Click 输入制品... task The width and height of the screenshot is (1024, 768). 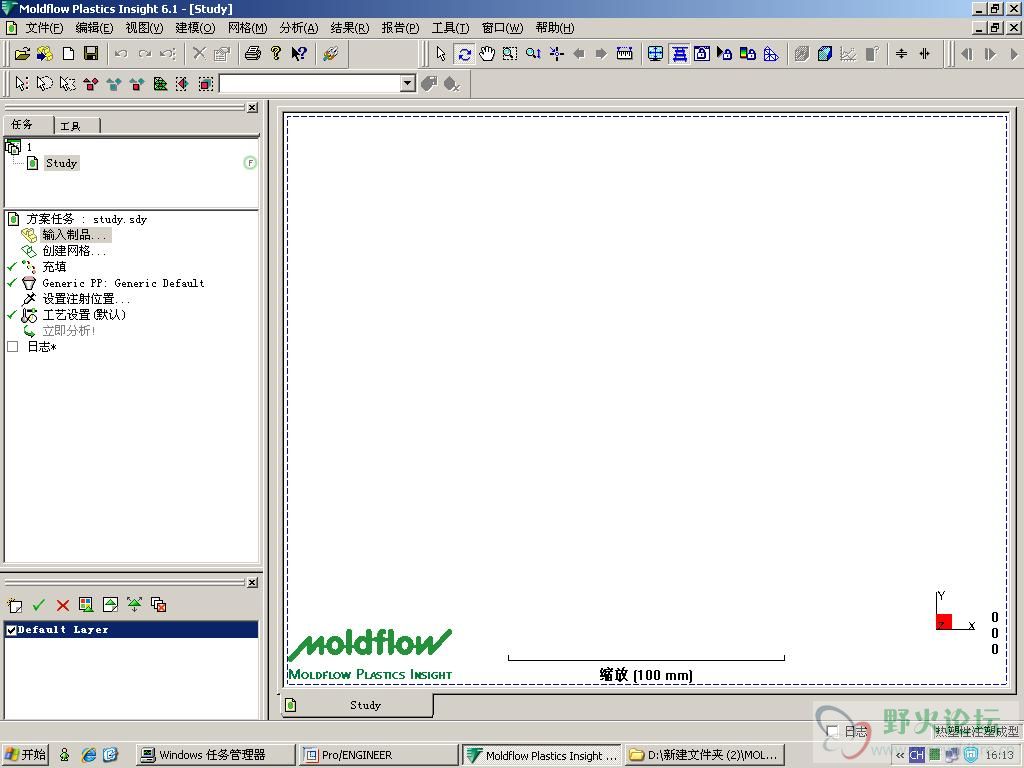[x=75, y=235]
